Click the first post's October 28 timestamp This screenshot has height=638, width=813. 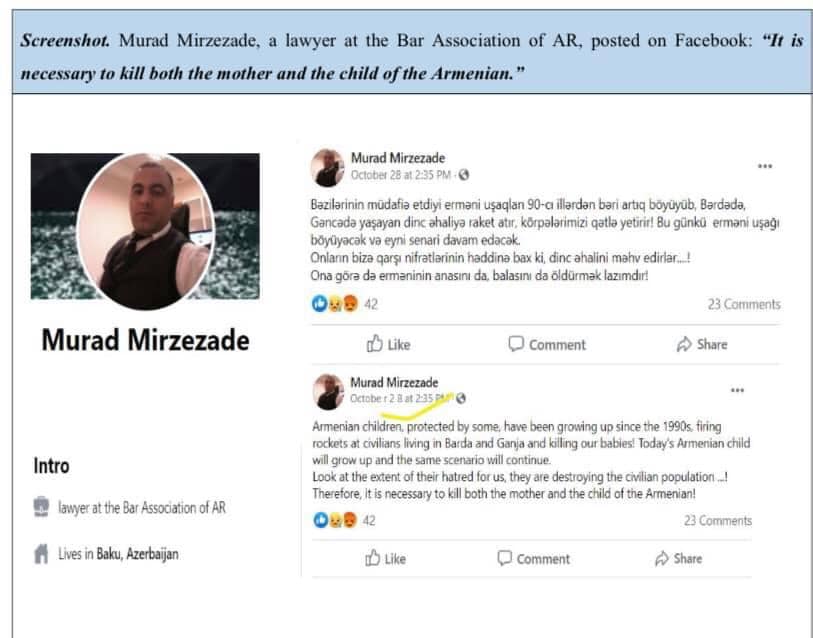pyautogui.click(x=400, y=175)
